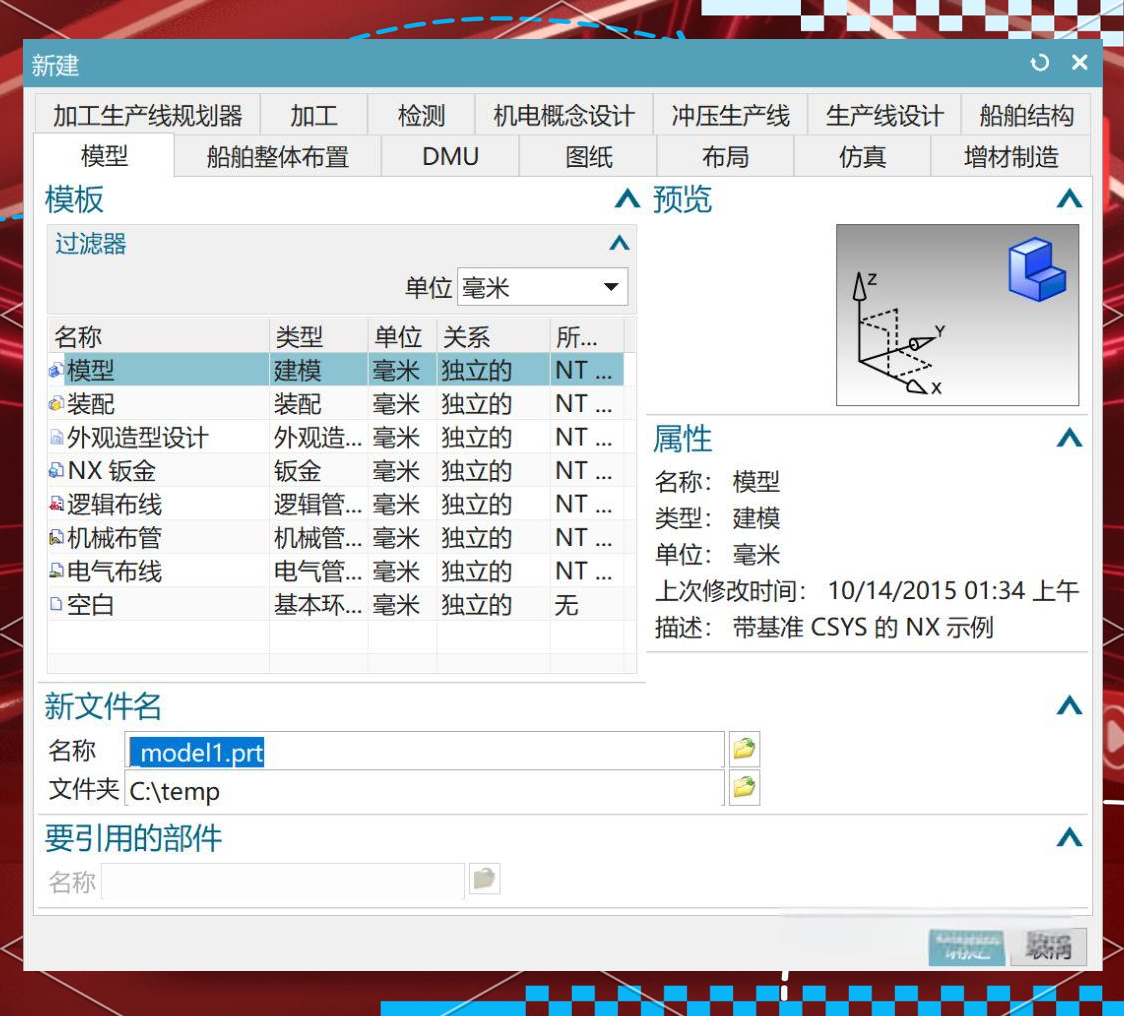Click the reset dialog icon in title bar

(1039, 63)
